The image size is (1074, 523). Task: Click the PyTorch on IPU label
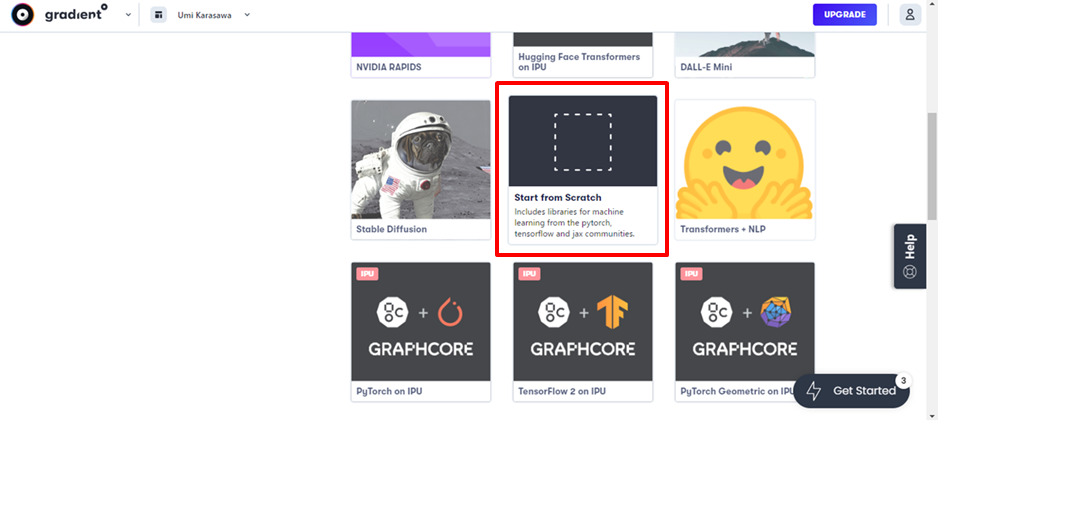[x=389, y=392]
